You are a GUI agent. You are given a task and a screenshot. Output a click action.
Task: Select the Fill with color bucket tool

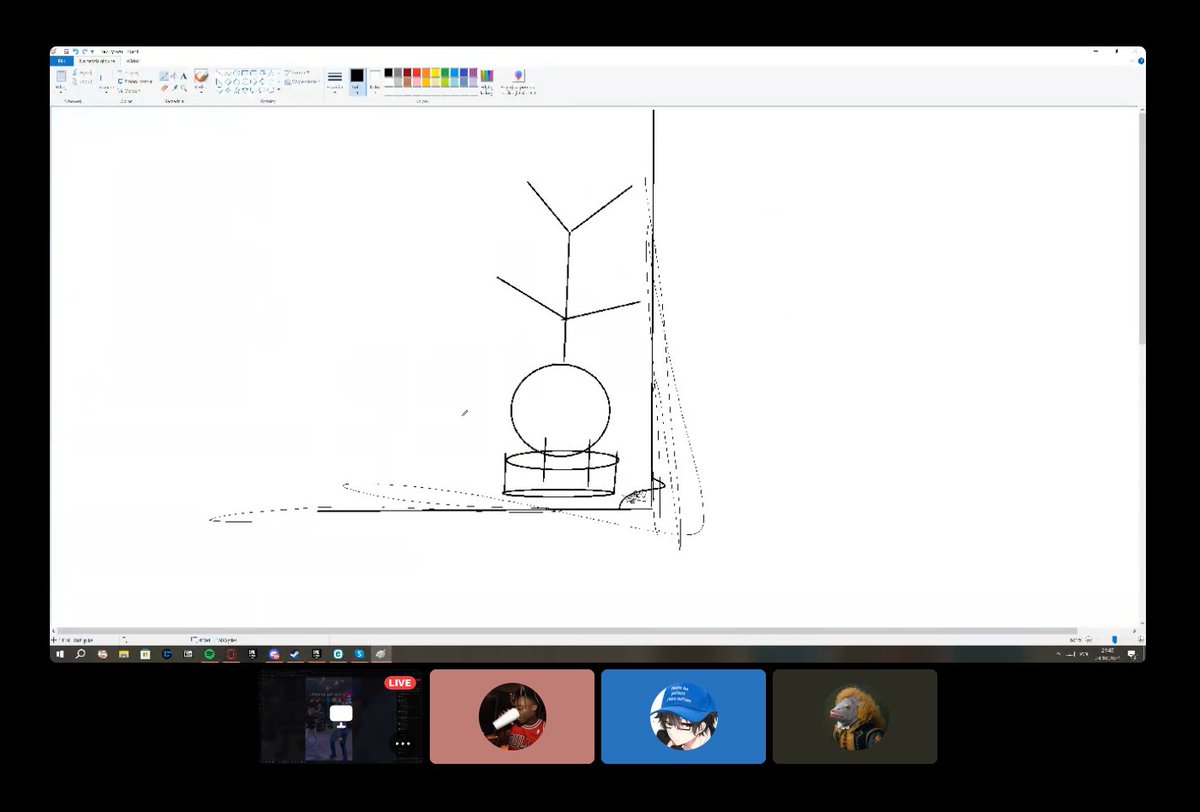point(172,75)
